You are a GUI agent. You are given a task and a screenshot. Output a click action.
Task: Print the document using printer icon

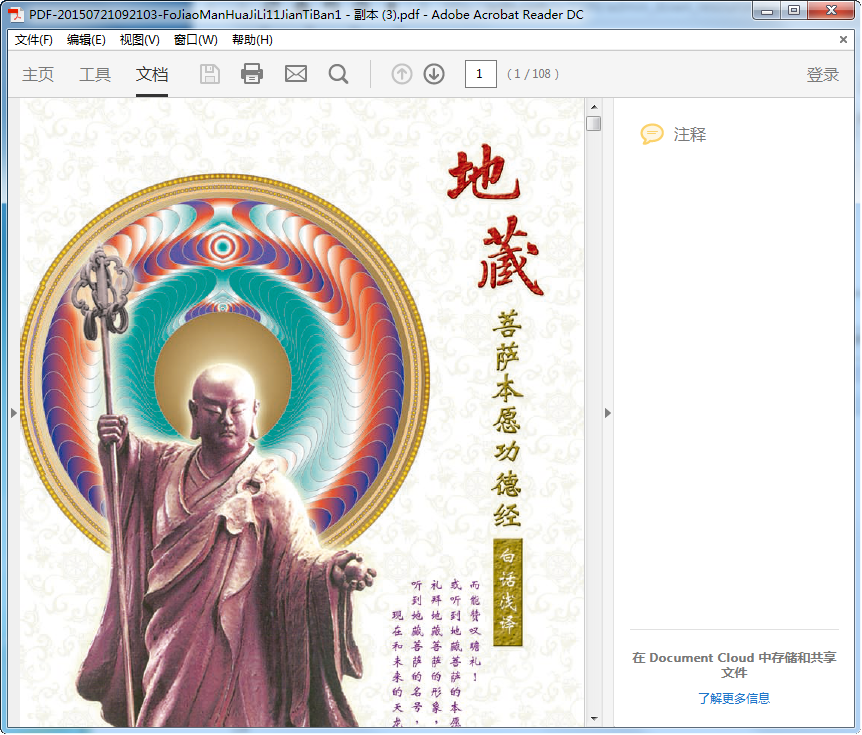252,74
